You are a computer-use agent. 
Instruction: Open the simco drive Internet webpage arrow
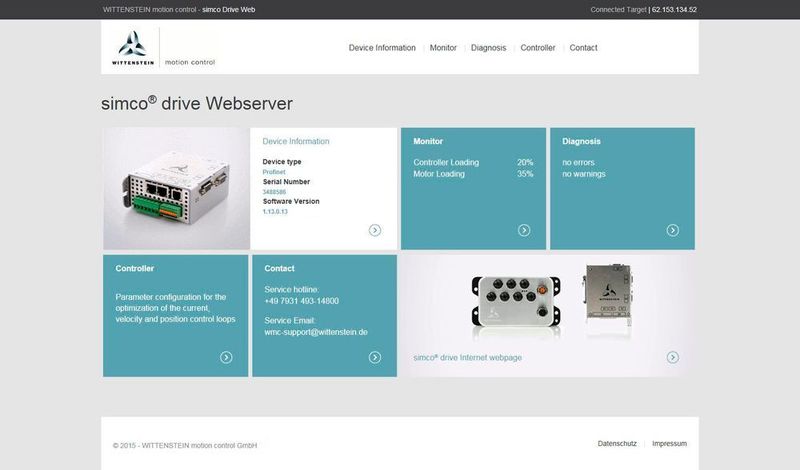click(673, 357)
